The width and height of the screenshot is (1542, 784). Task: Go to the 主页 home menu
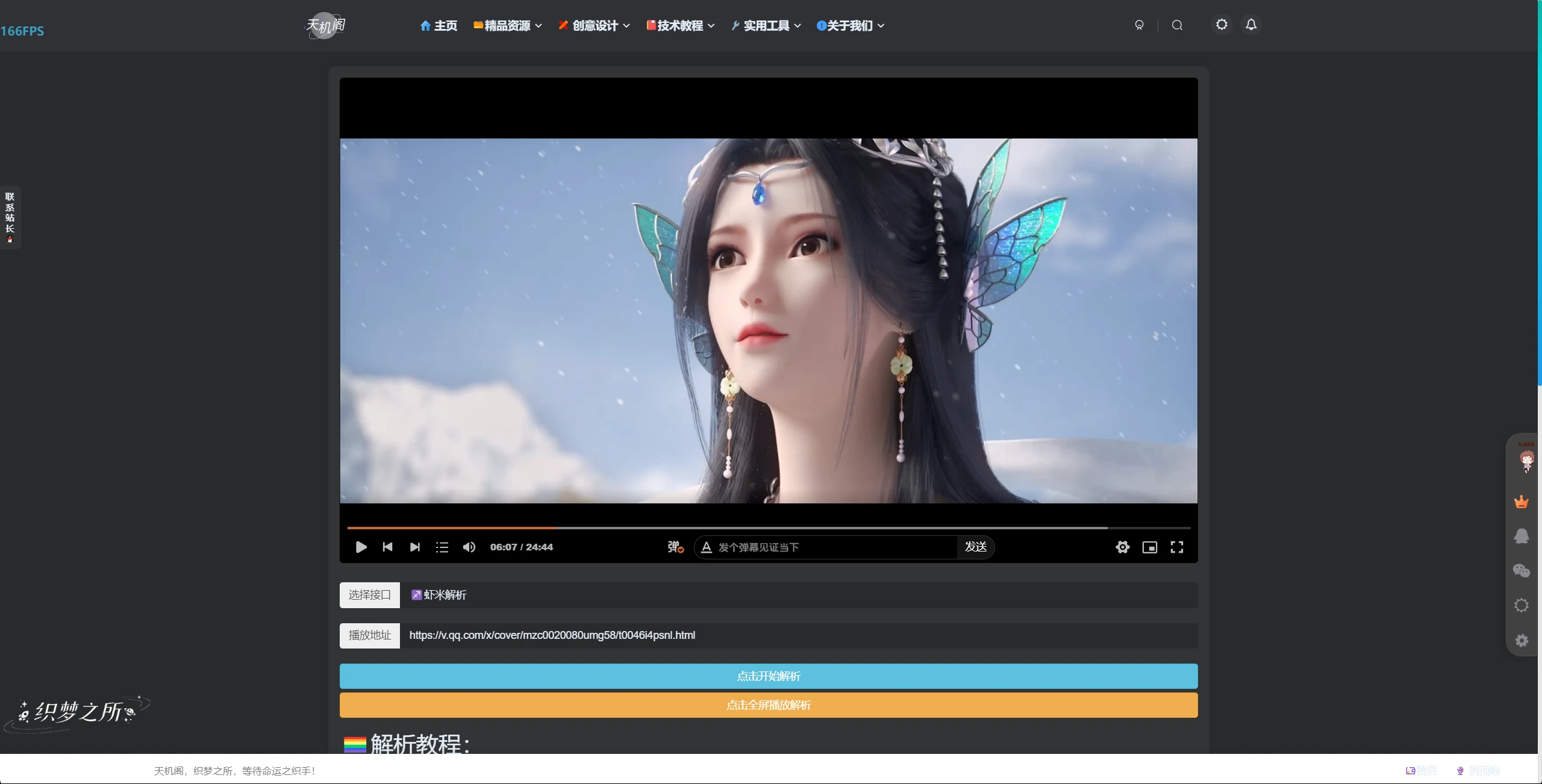point(439,25)
